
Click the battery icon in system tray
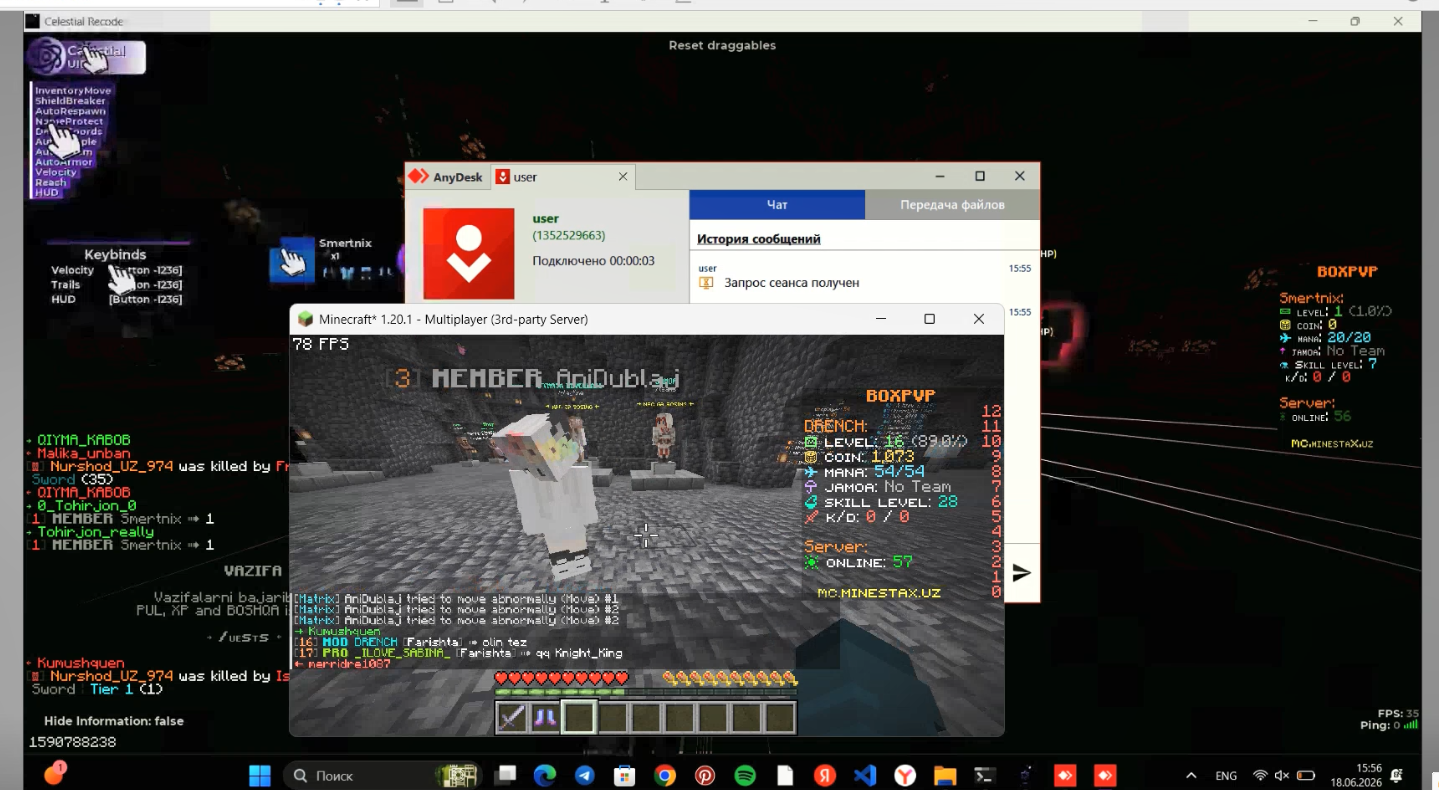pos(1305,775)
